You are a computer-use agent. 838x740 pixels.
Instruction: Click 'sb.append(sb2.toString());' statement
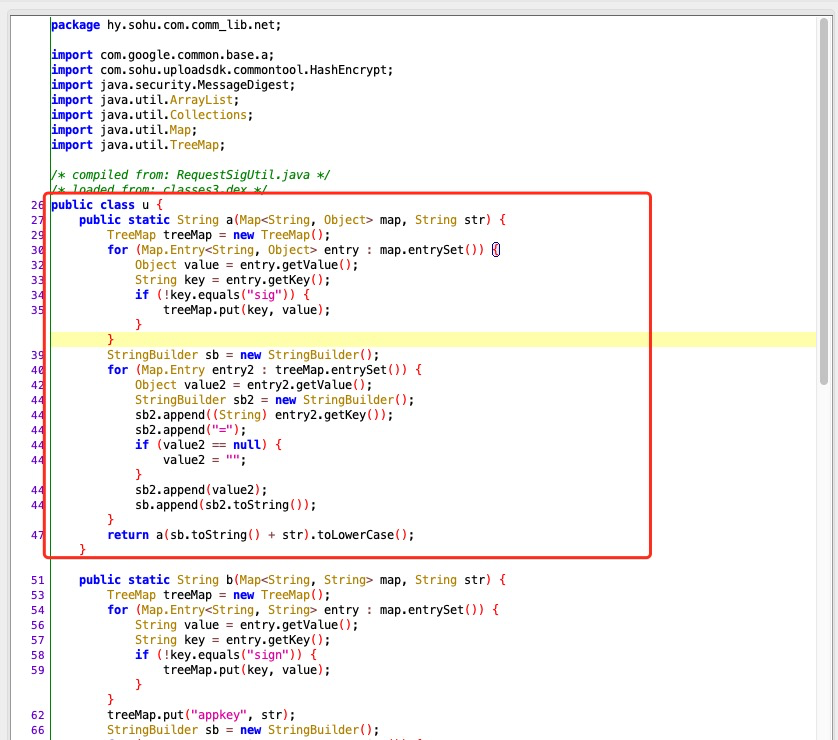click(226, 505)
